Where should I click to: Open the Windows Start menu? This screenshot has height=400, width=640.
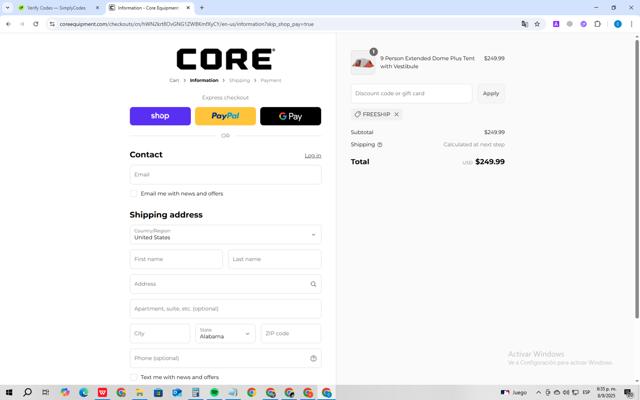(9, 393)
